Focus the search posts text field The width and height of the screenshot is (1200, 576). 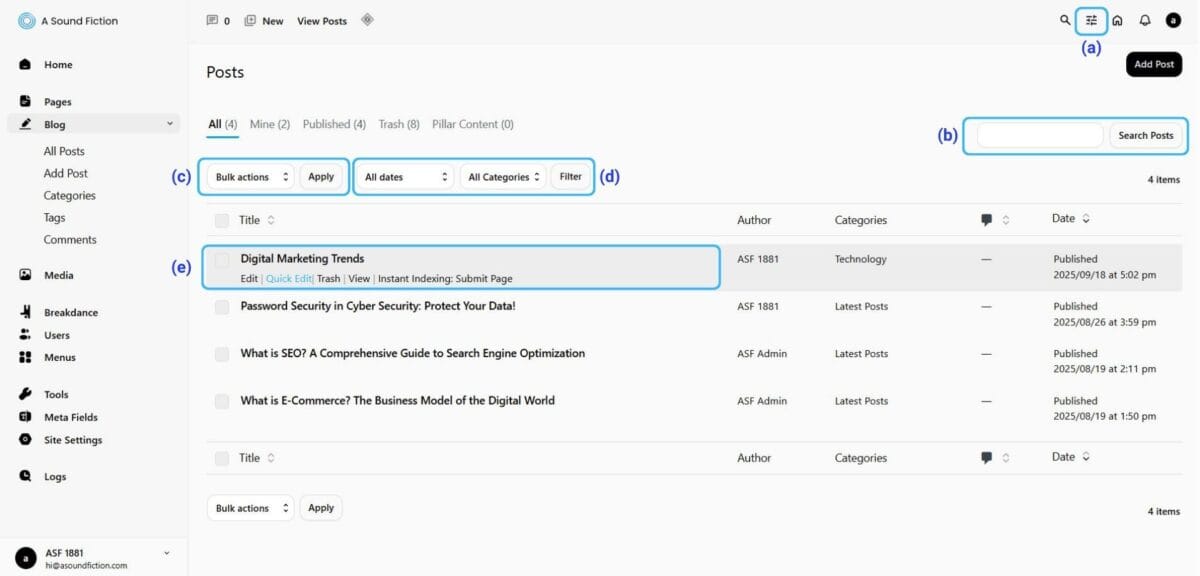point(1040,135)
